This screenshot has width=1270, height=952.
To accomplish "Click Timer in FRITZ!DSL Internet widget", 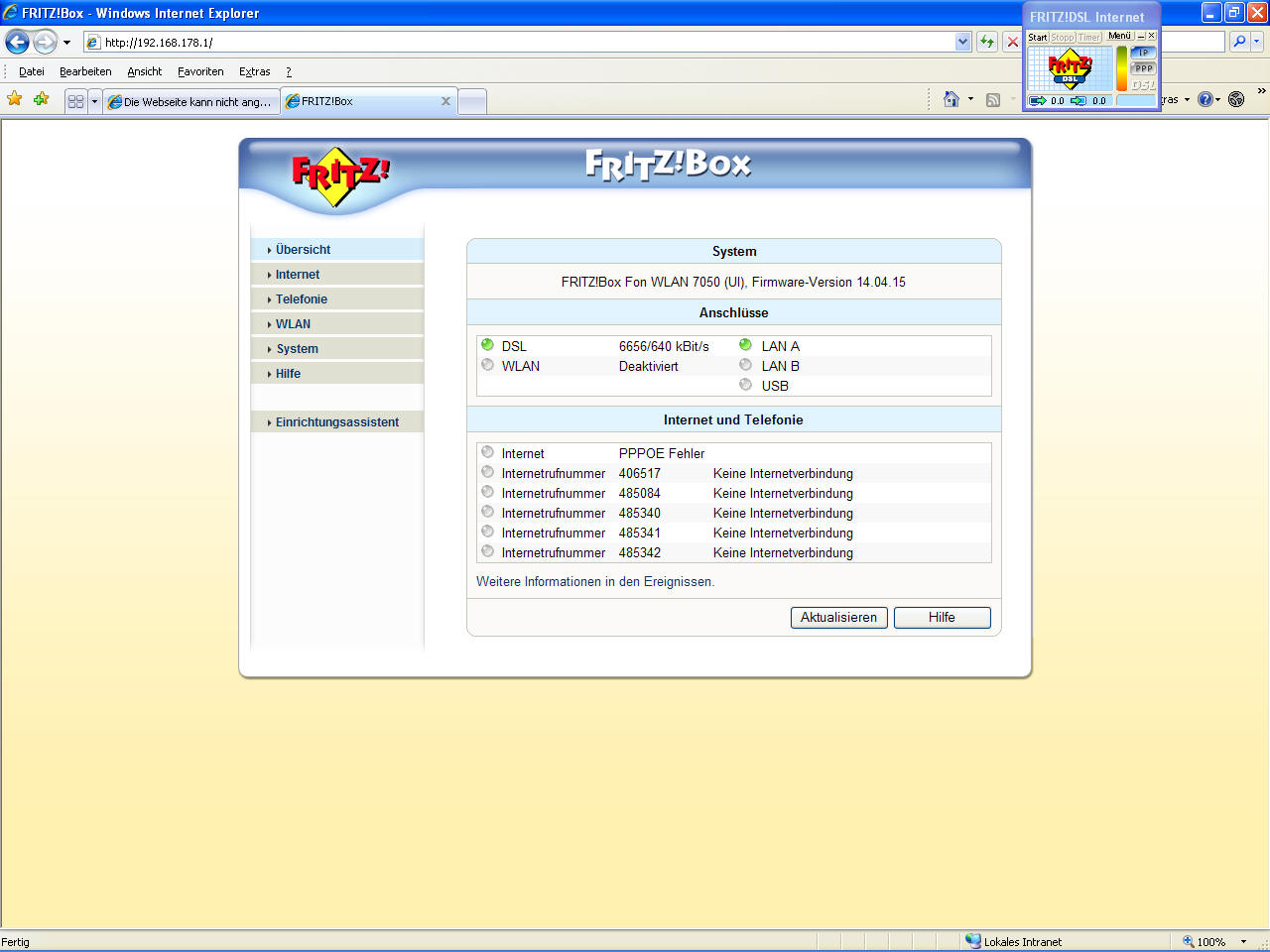I will pos(1089,37).
